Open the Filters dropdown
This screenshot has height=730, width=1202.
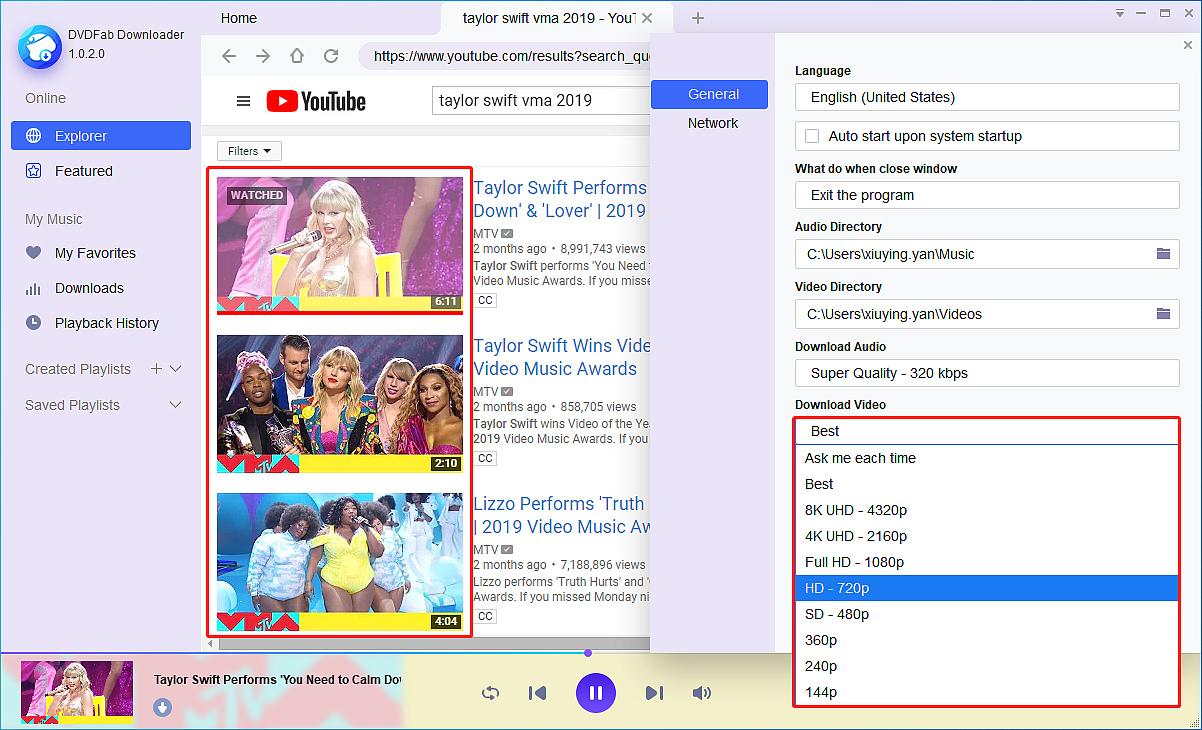click(249, 151)
